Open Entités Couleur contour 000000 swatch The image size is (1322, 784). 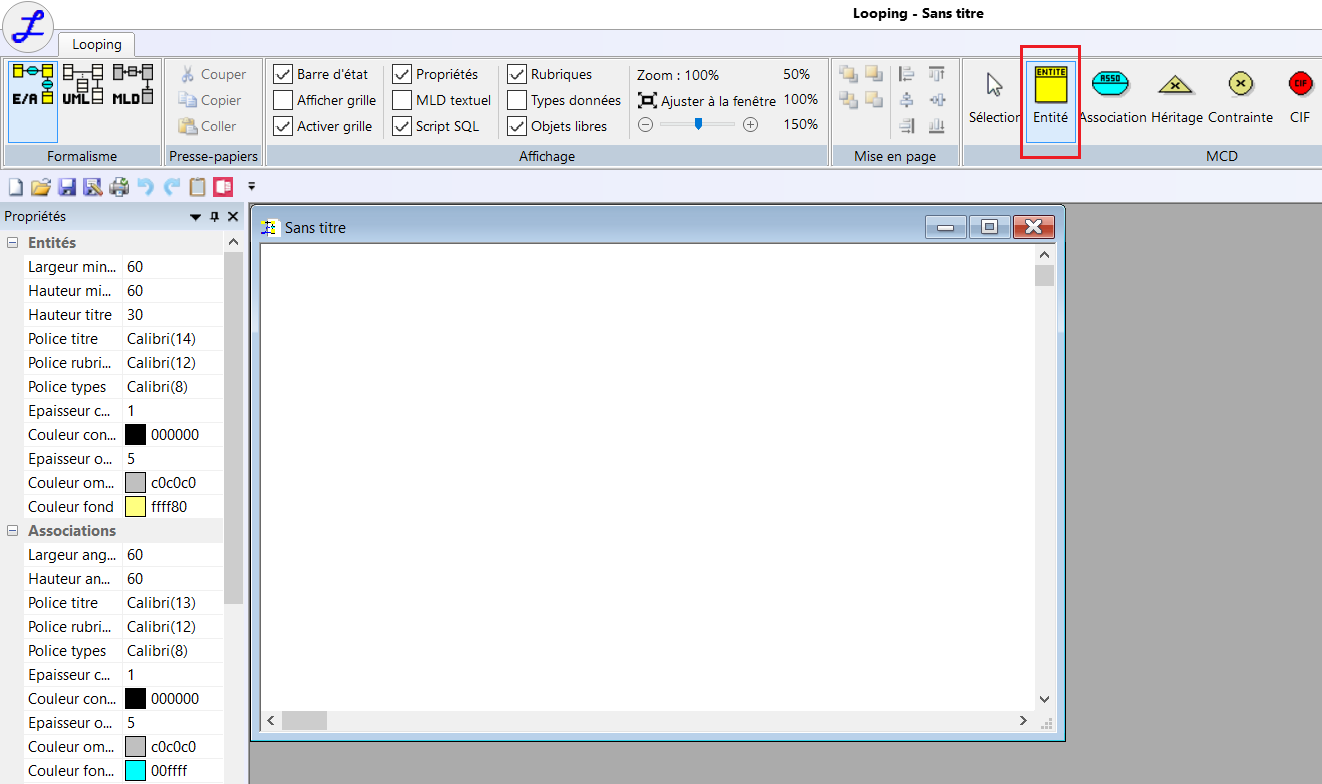(135, 435)
